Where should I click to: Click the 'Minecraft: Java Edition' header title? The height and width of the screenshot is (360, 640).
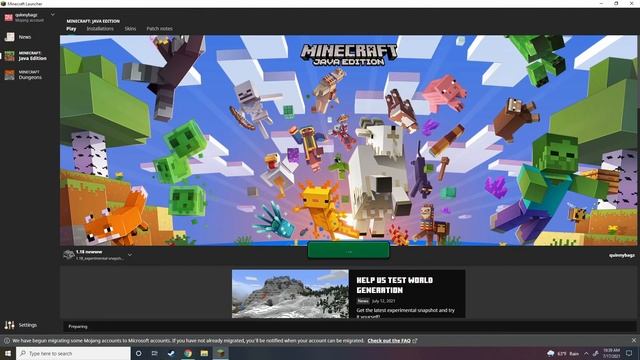(x=93, y=21)
